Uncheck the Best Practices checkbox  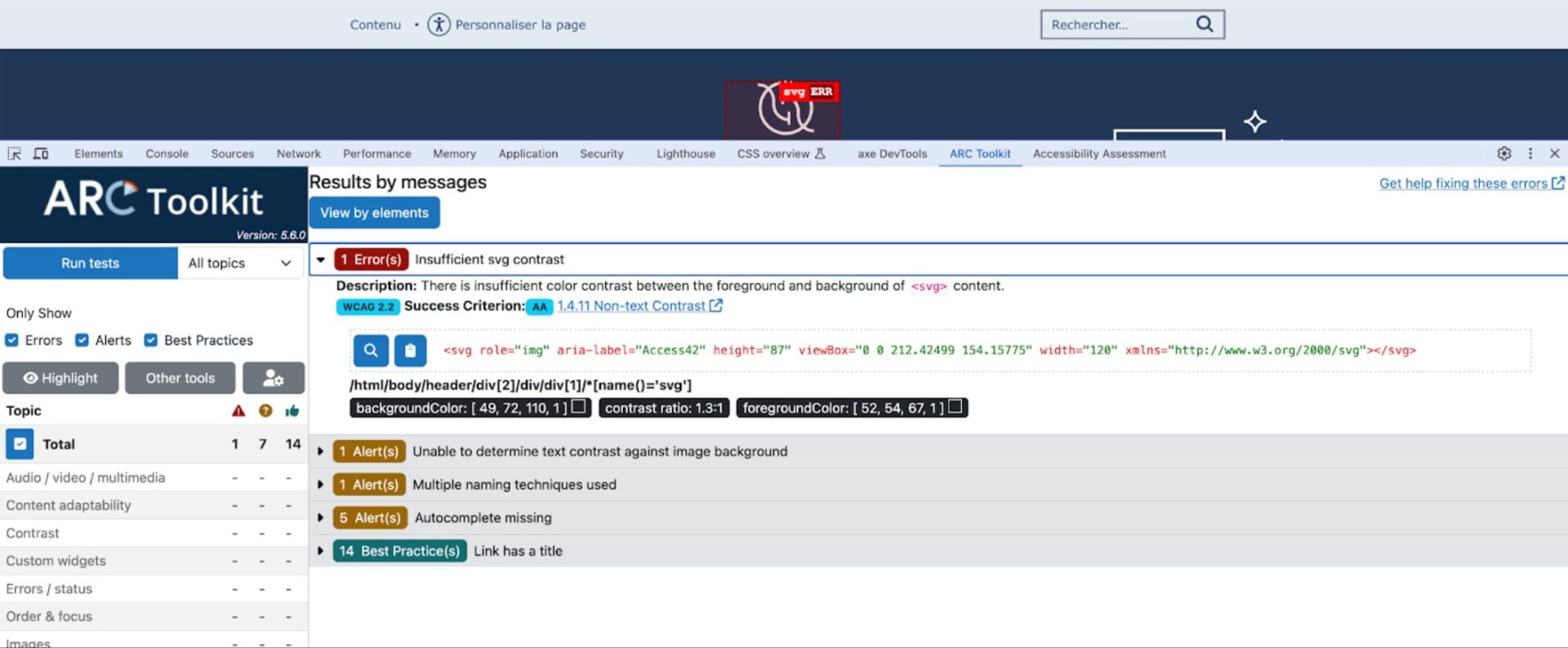tap(151, 340)
